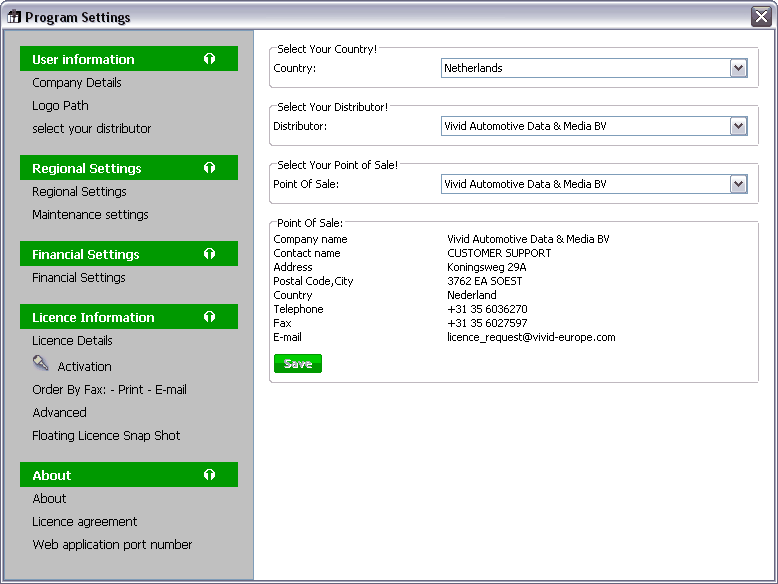The width and height of the screenshot is (778, 584).
Task: Click the Regional Settings header text
Action: (x=87, y=169)
